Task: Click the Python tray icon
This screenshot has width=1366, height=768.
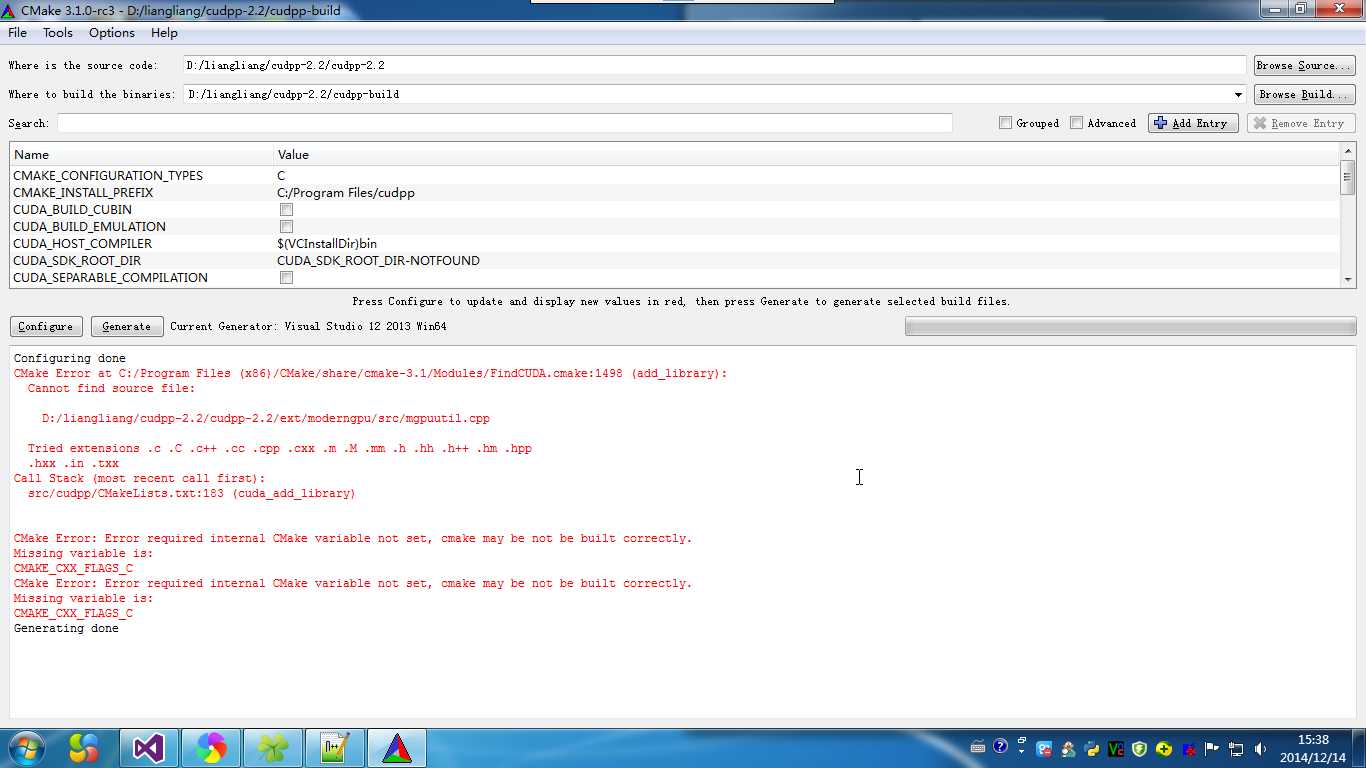Action: point(1092,749)
